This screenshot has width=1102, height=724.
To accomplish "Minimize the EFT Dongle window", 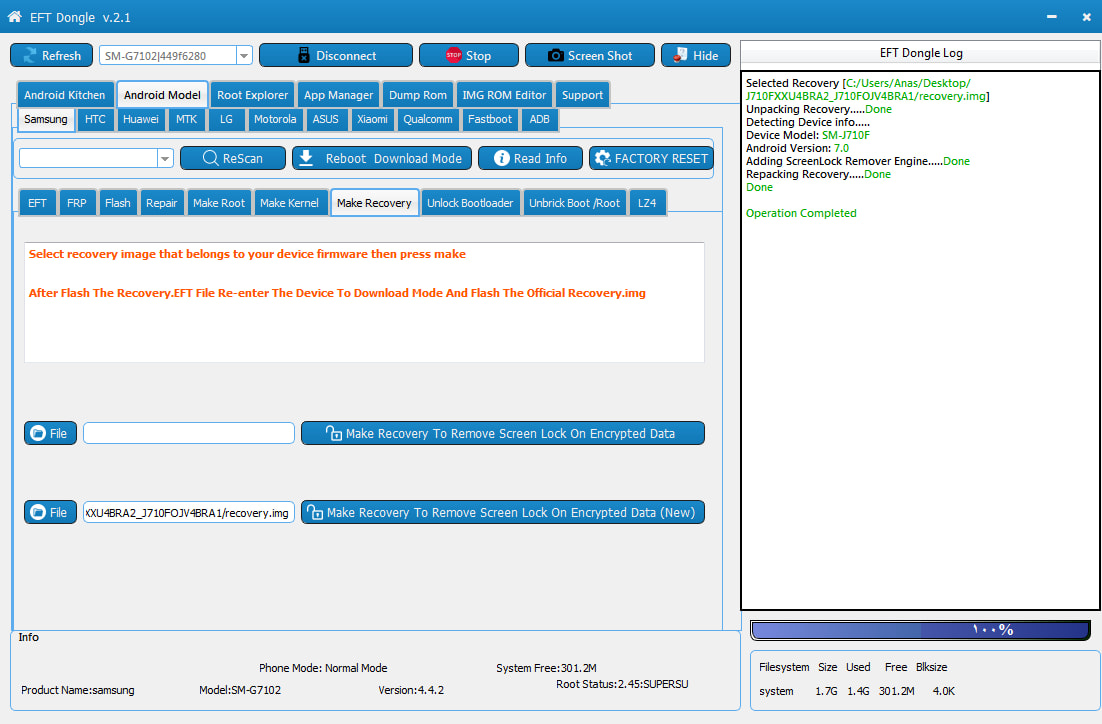I will [x=1051, y=17].
